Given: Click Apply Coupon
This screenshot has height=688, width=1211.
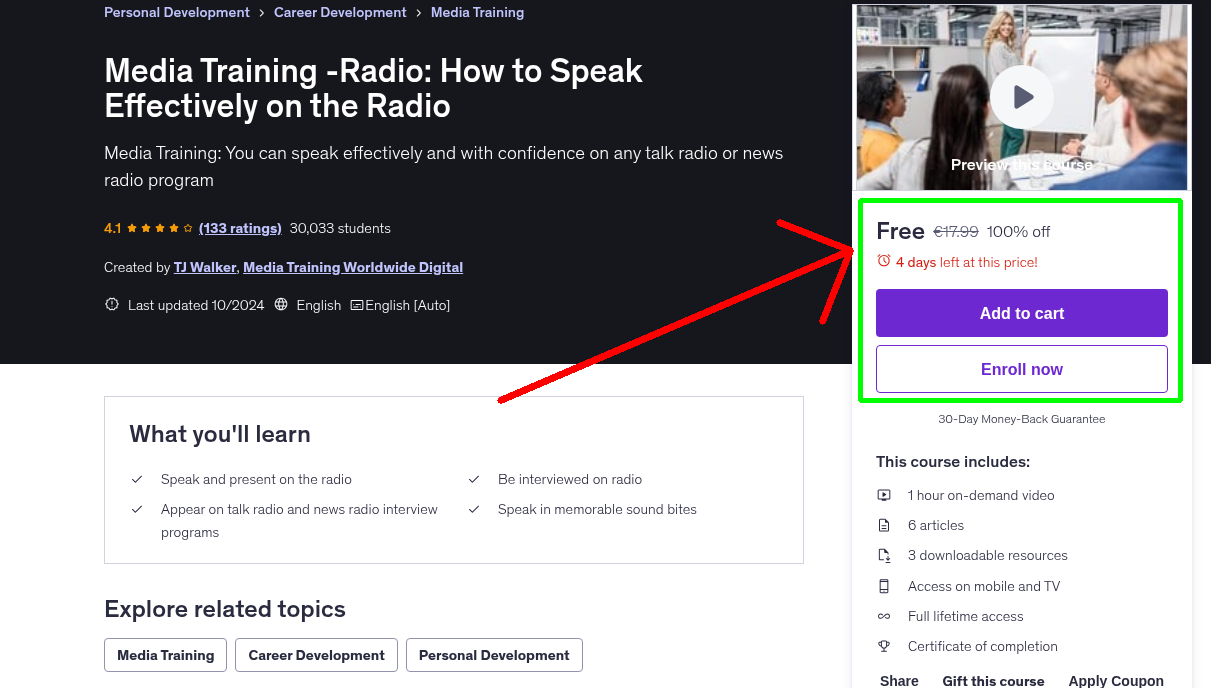Looking at the screenshot, I should click(x=1116, y=680).
